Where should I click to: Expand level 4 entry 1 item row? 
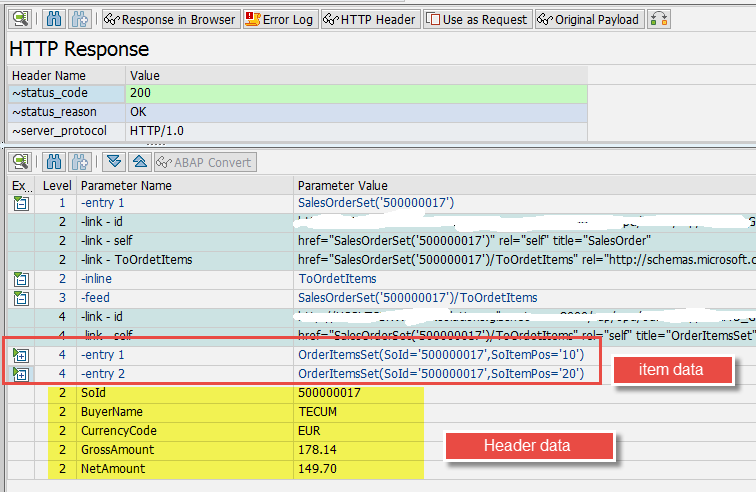pos(20,355)
